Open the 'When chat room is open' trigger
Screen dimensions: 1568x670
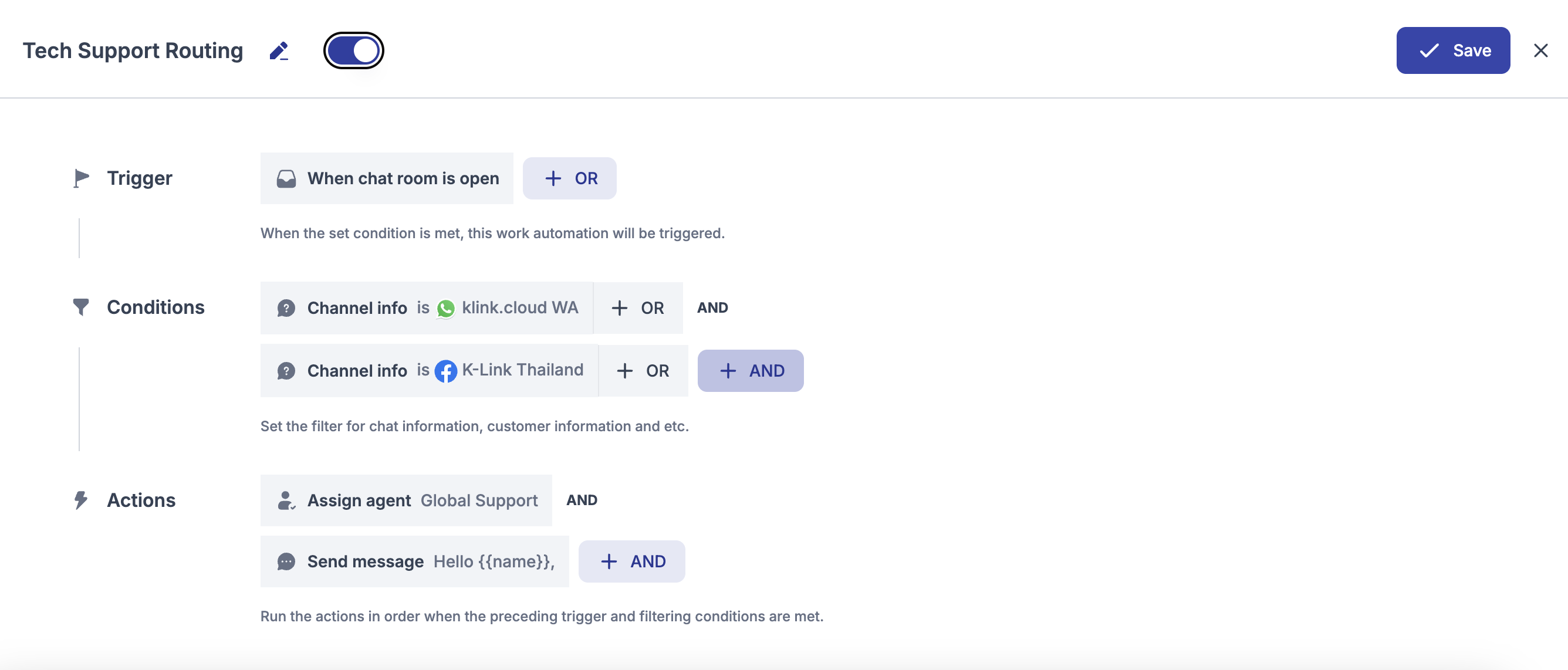pos(387,178)
